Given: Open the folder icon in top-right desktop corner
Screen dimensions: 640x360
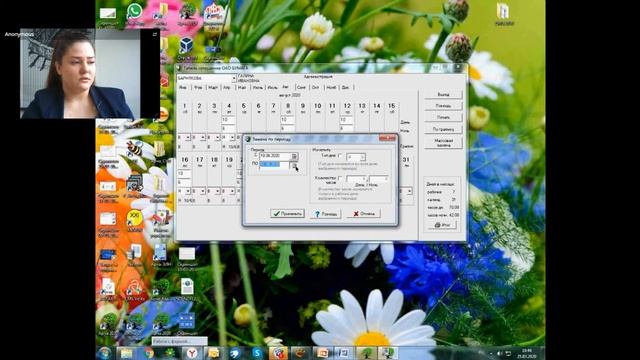Looking at the screenshot, I should coord(504,13).
